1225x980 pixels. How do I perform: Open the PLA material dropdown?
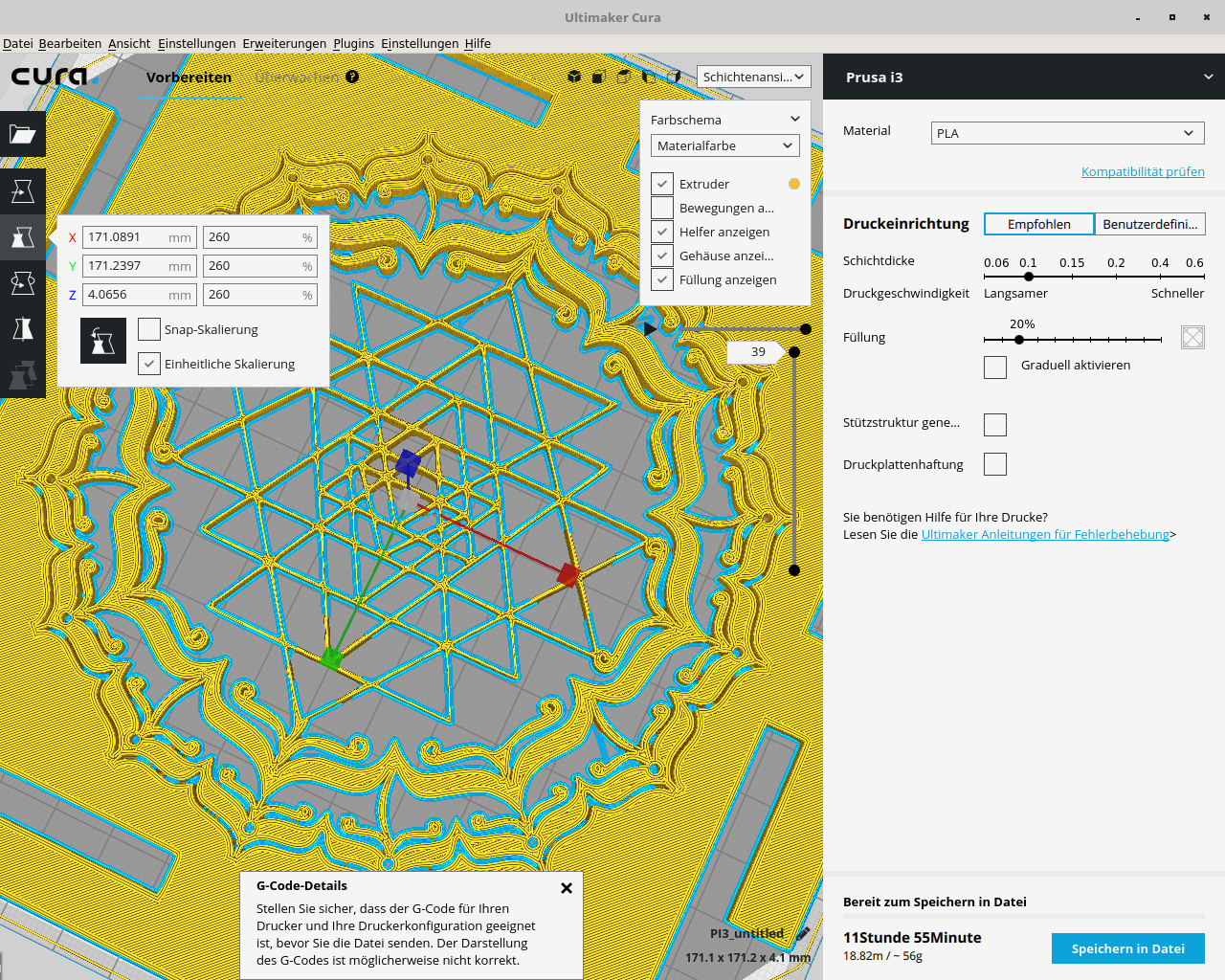[x=1068, y=133]
